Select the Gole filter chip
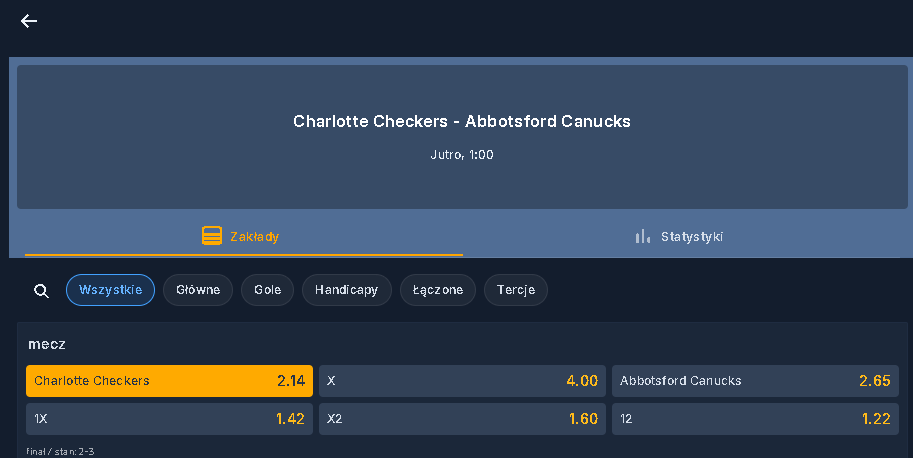Image resolution: width=913 pixels, height=458 pixels. click(267, 290)
